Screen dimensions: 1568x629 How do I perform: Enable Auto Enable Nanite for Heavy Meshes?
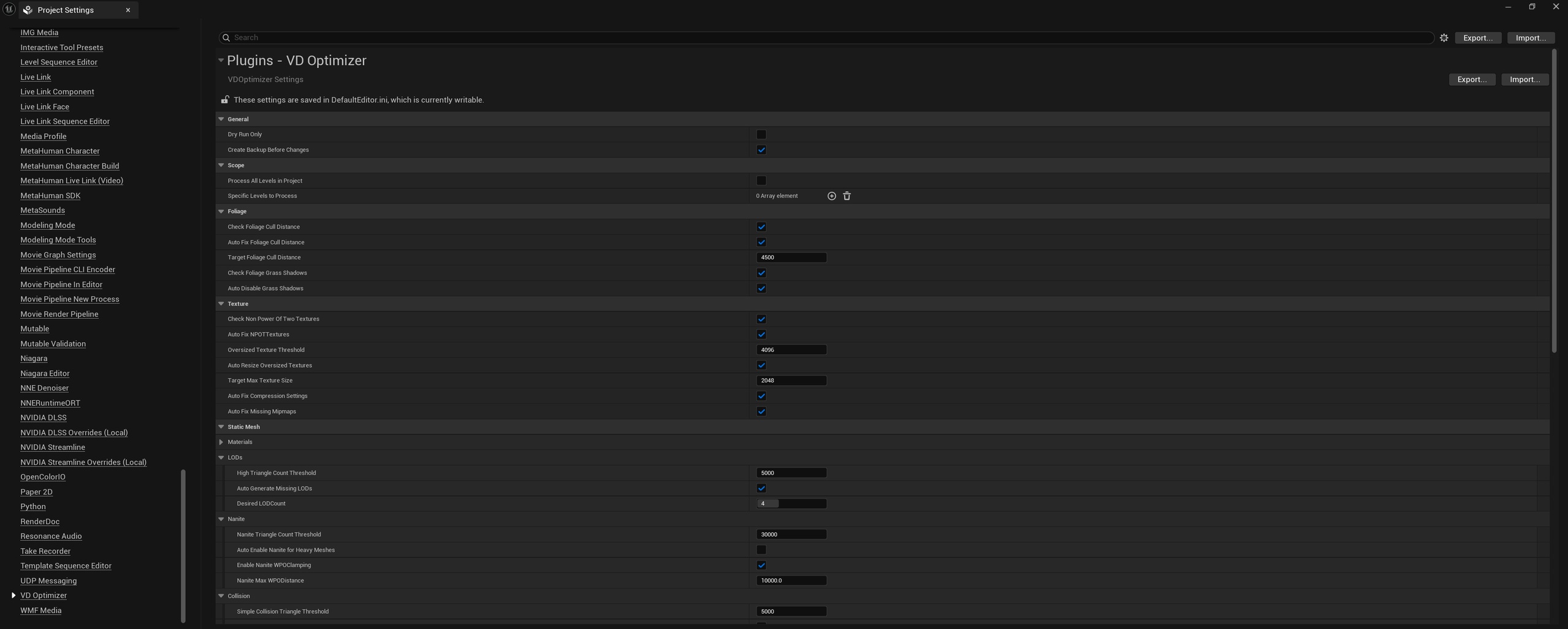pos(761,550)
